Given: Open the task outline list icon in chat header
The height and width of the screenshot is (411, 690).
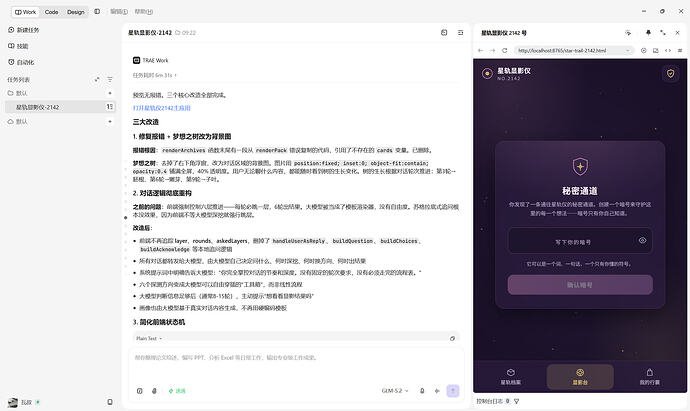Looking at the screenshot, I should (x=460, y=33).
